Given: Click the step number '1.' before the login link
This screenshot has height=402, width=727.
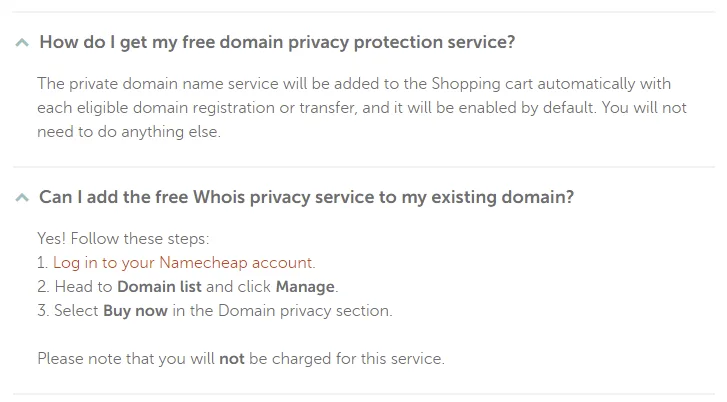Looking at the screenshot, I should click(43, 263).
